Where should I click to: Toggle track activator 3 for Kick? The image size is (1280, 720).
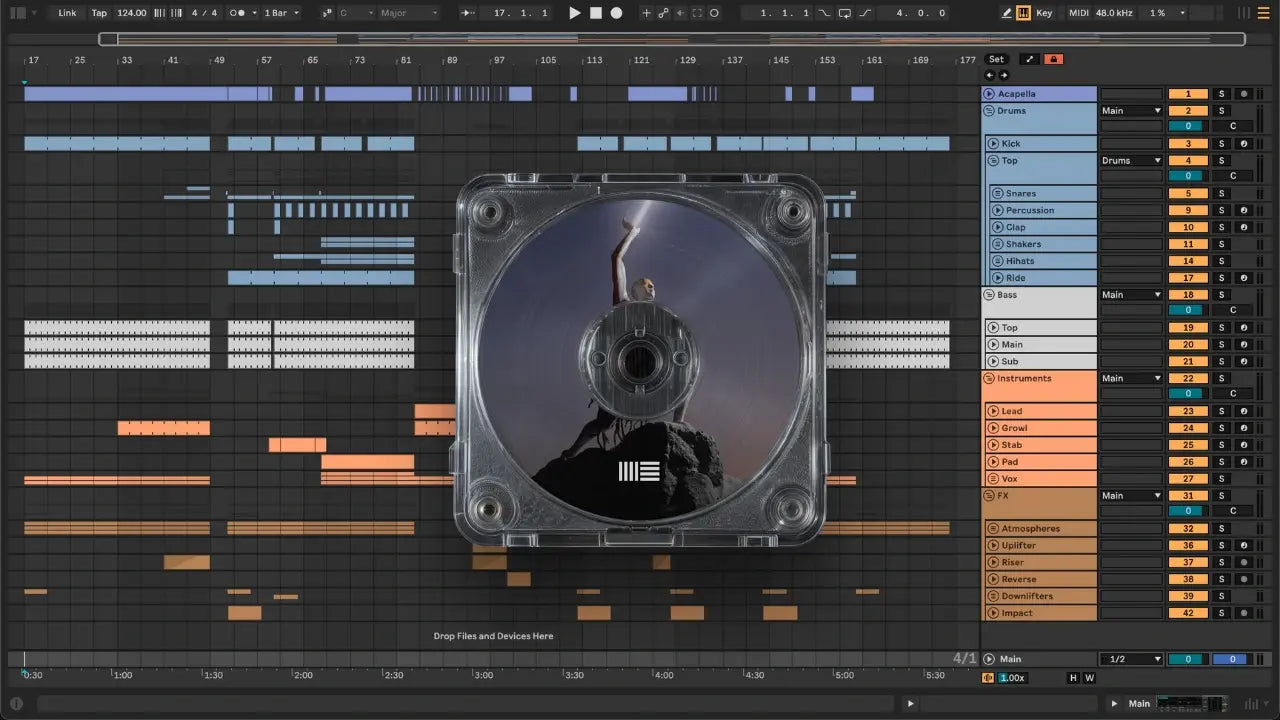click(x=1188, y=144)
